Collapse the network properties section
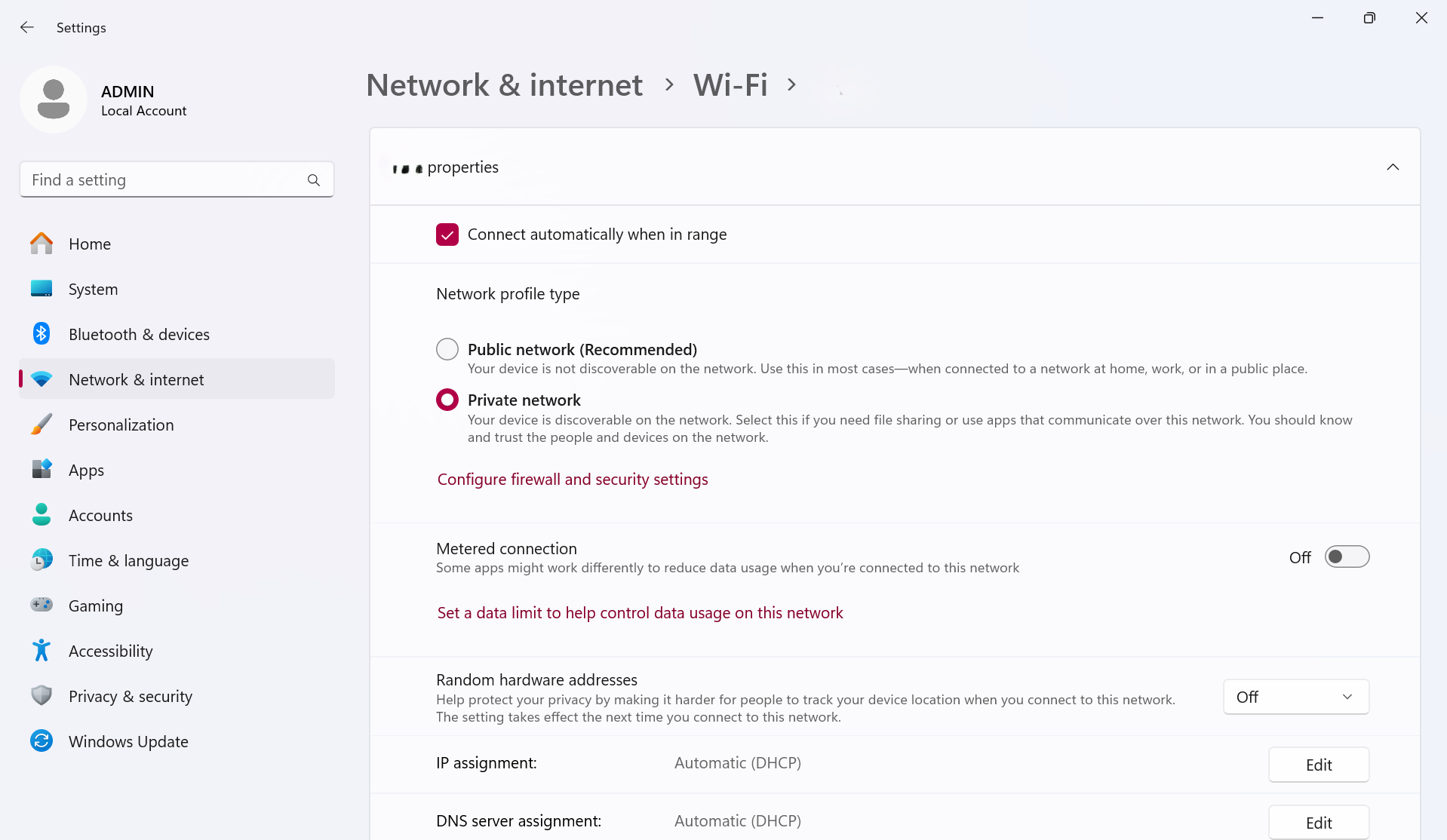1447x840 pixels. 1393,167
